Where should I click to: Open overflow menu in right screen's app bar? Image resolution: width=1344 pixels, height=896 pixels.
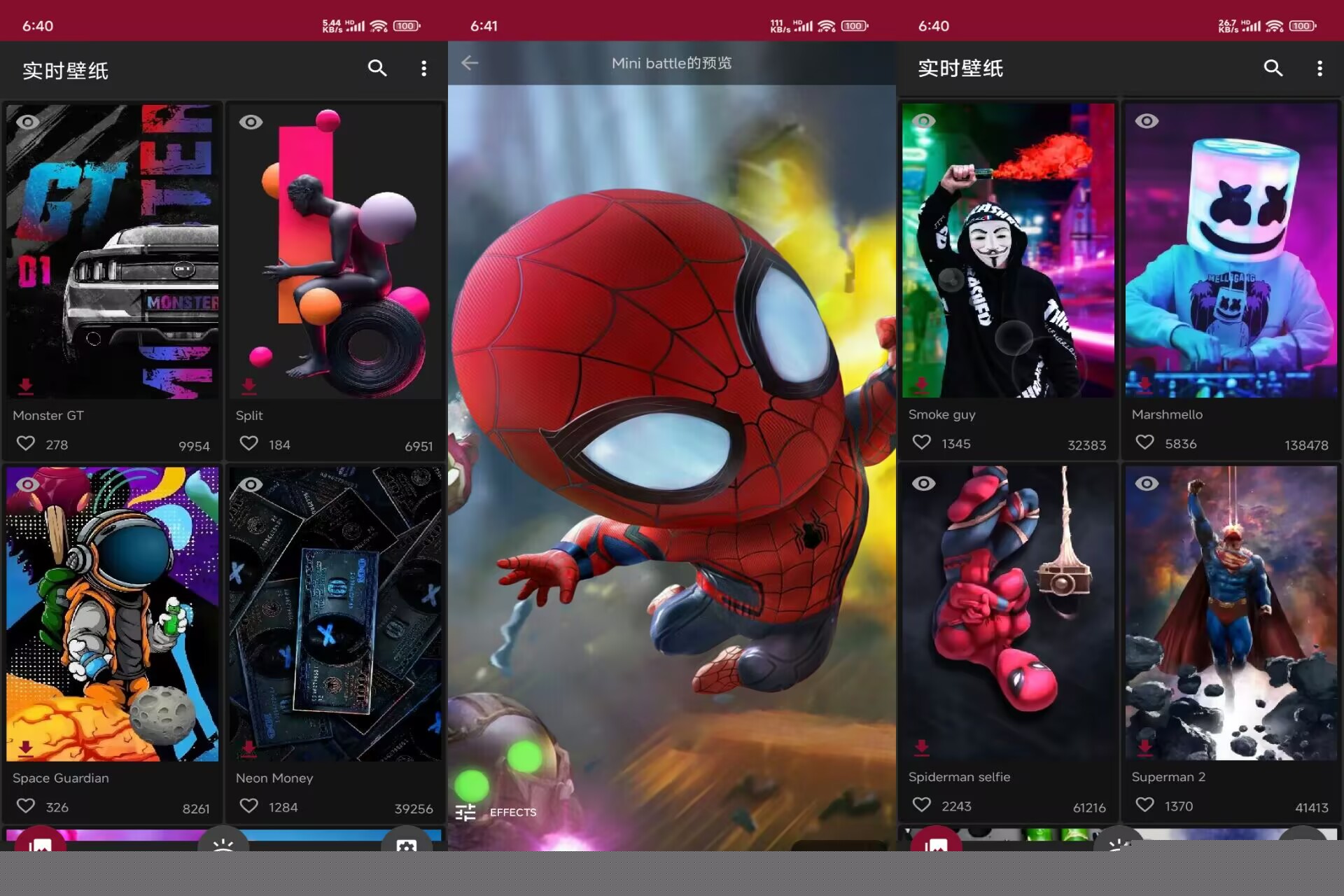pyautogui.click(x=1319, y=68)
